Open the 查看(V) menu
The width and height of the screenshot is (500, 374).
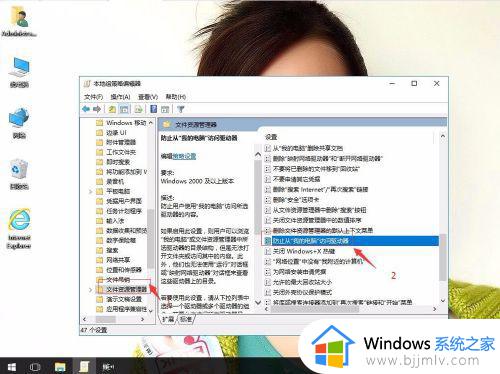click(x=148, y=97)
